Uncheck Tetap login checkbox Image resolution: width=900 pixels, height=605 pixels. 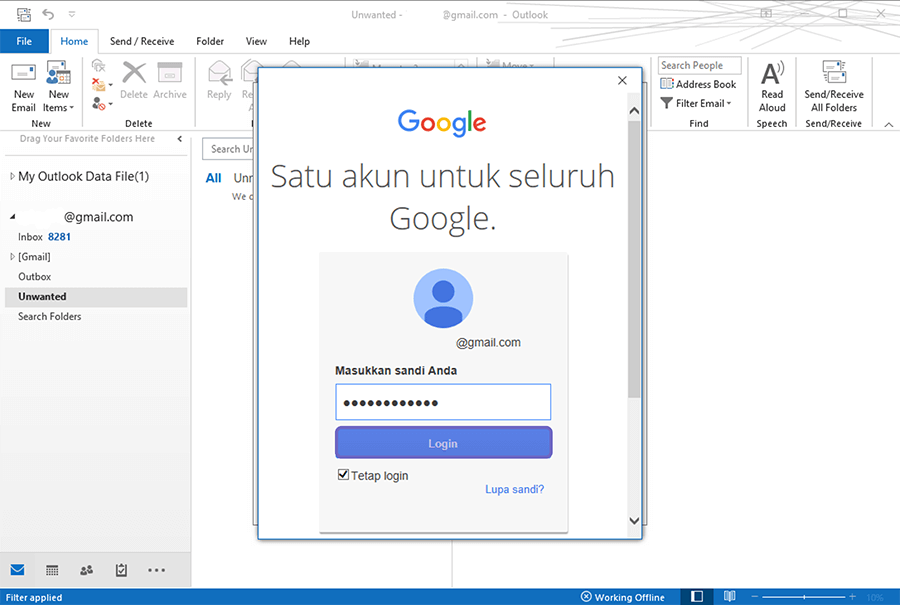tap(343, 475)
